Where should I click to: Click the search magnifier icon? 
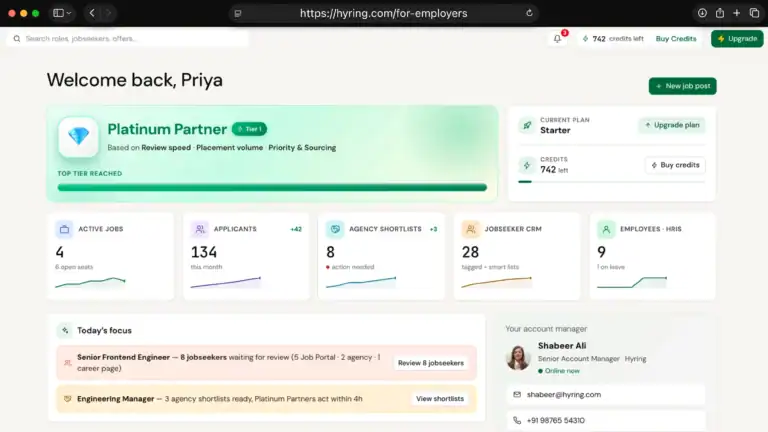click(x=17, y=39)
